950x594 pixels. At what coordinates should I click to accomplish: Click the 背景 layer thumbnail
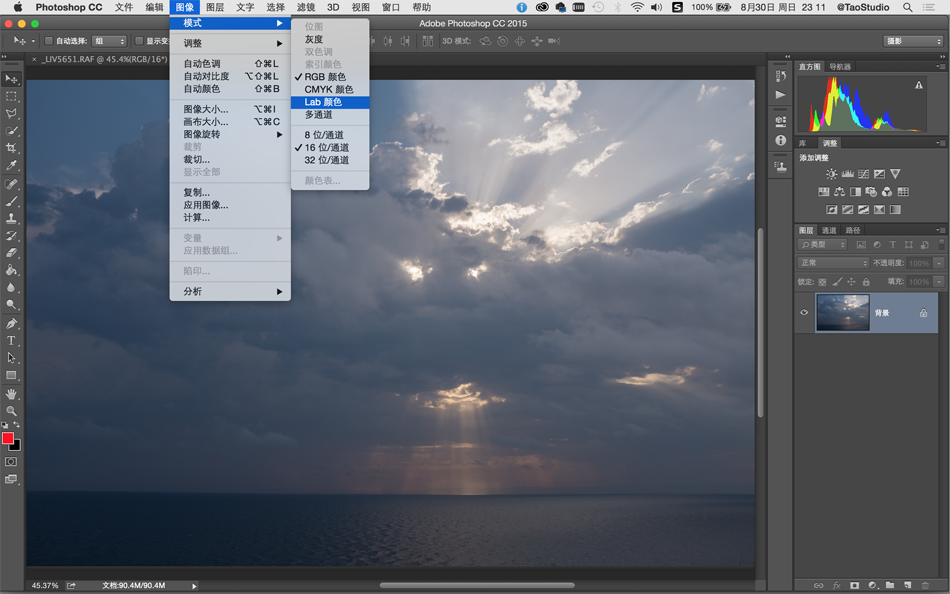843,313
